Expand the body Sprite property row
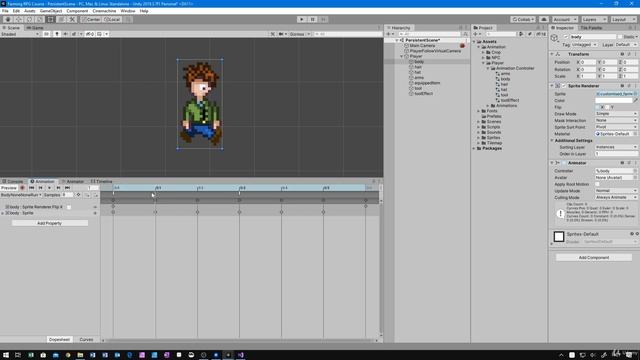640x360 pixels. 2,213
